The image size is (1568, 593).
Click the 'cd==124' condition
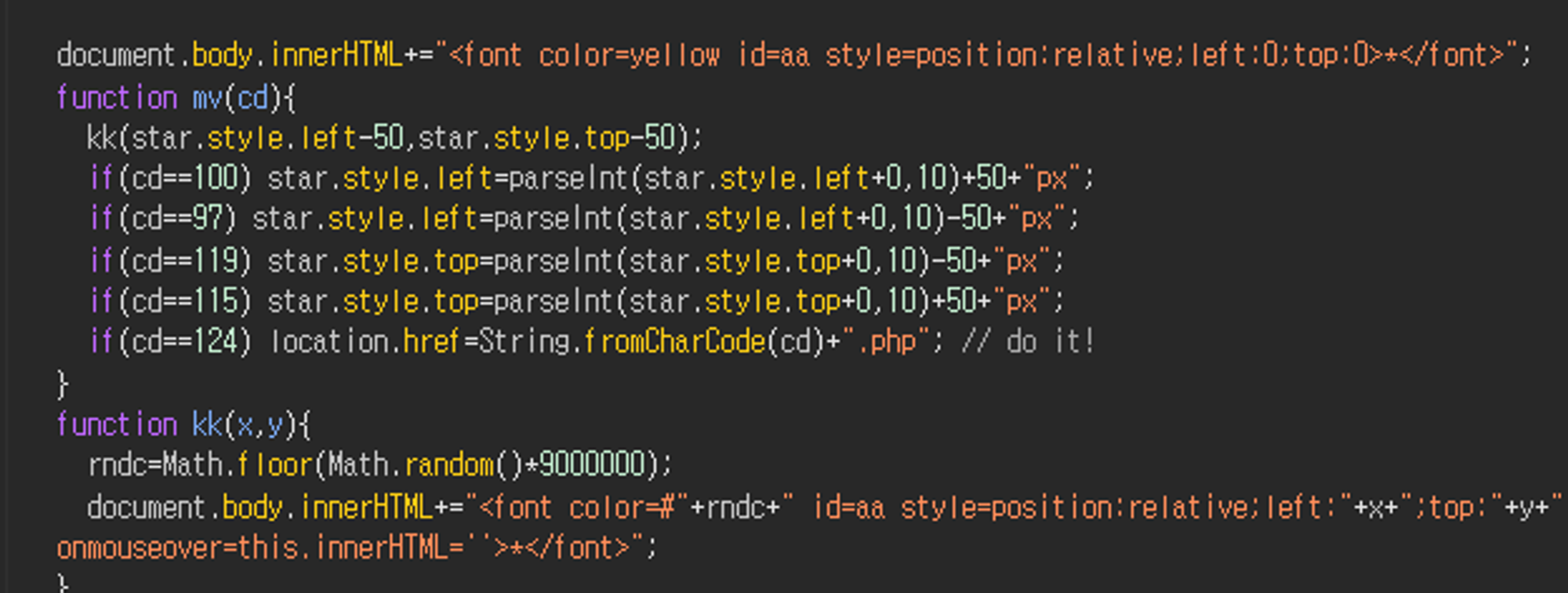click(184, 341)
